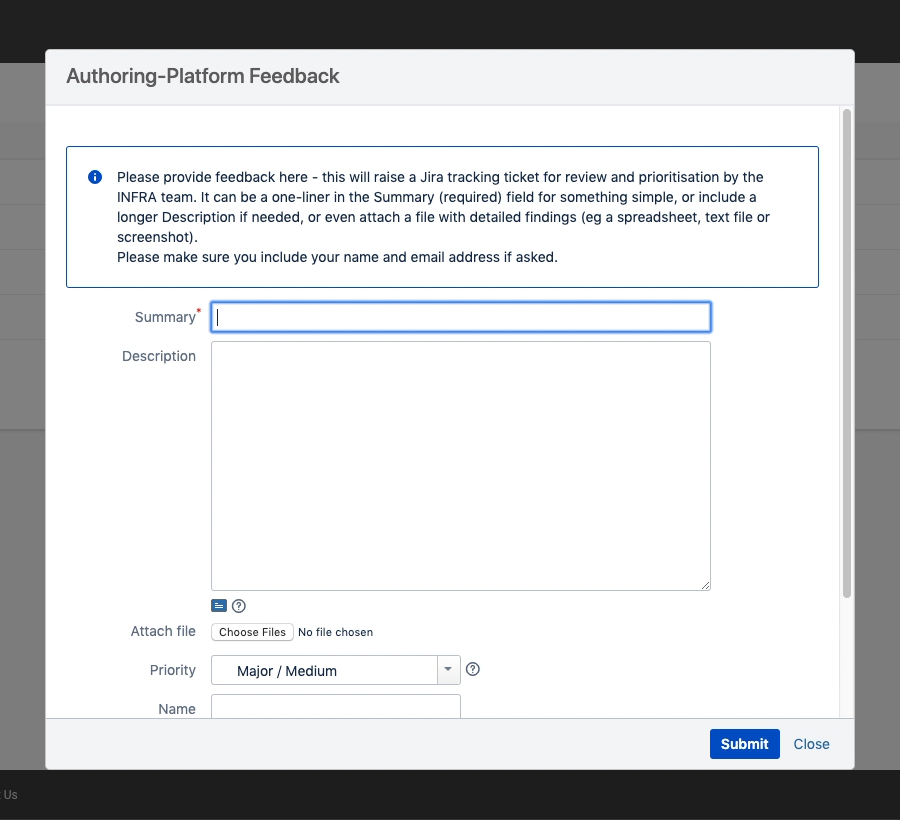Click the Attach file label

point(163,631)
